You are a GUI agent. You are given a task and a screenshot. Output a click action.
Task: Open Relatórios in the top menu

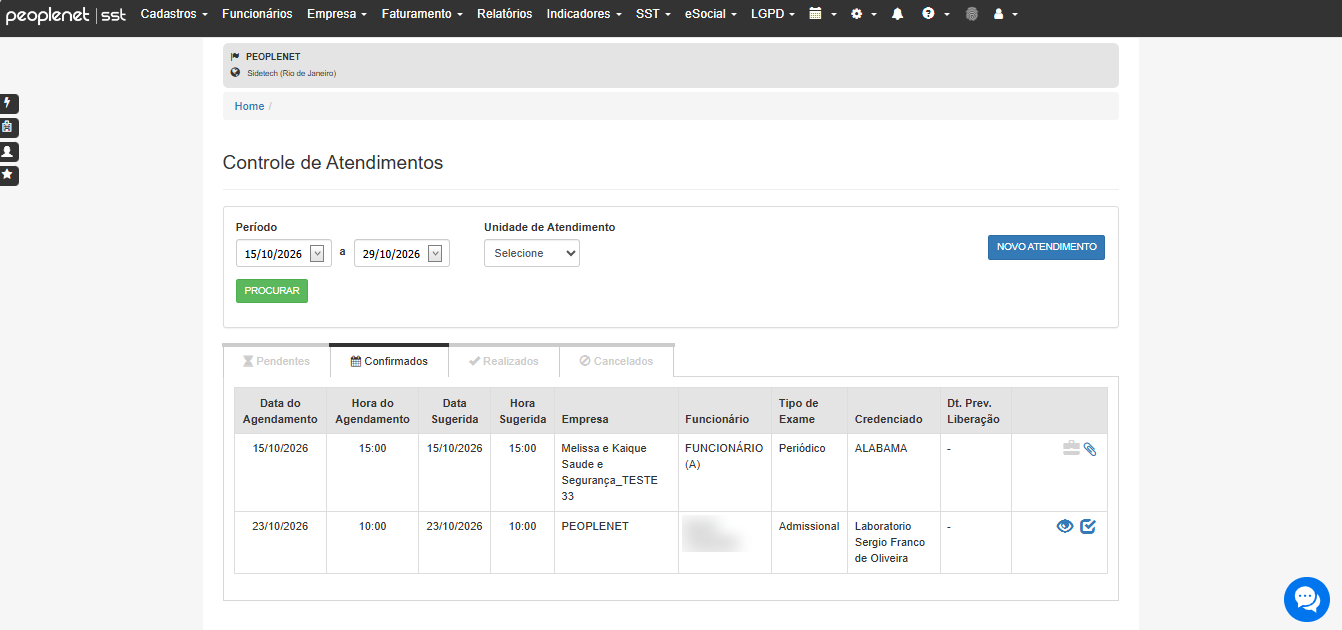(x=505, y=14)
